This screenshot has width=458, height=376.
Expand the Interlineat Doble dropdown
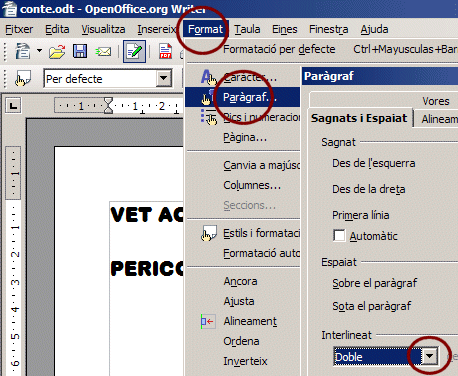pos(430,356)
